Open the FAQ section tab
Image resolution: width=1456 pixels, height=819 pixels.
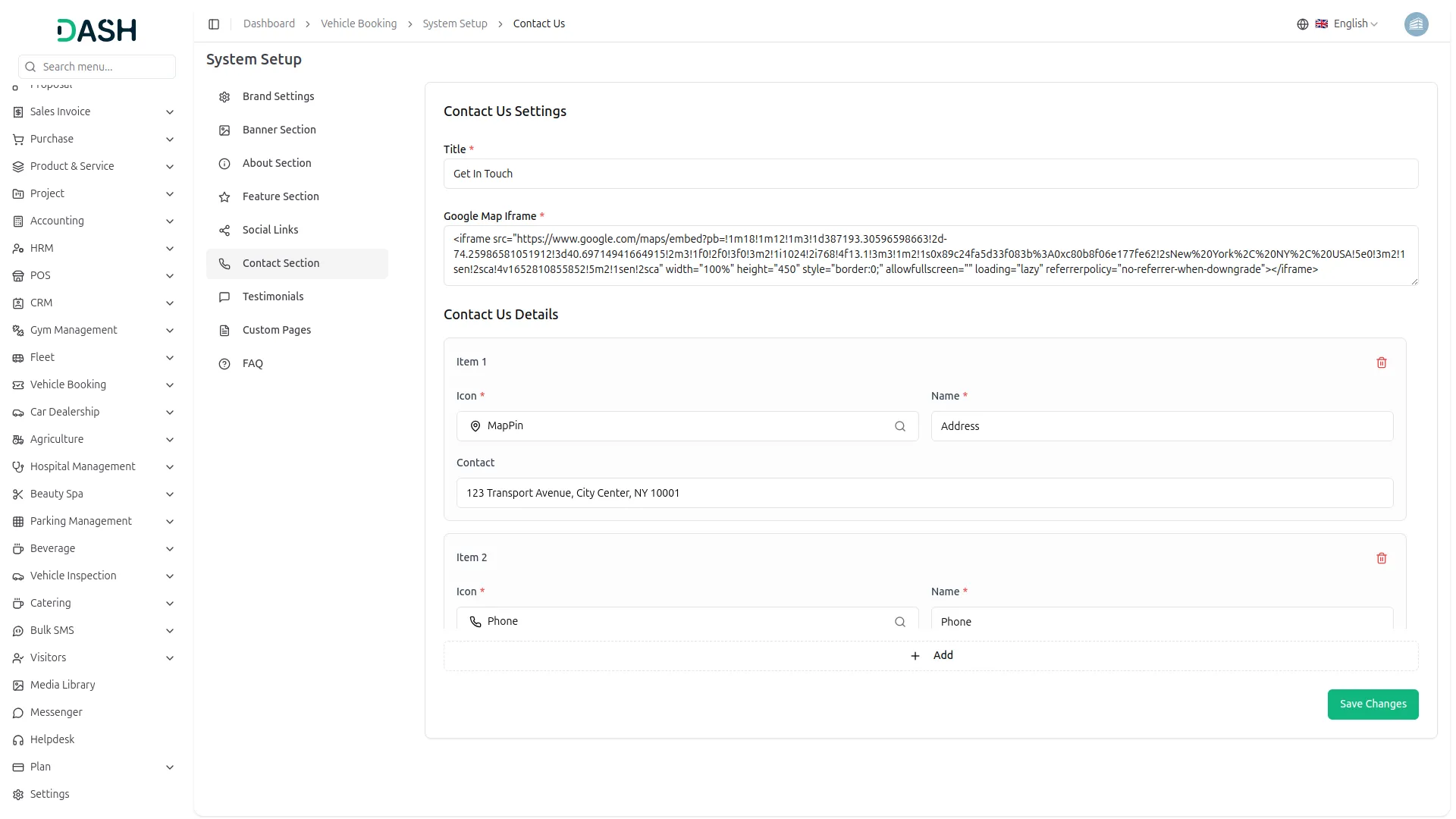coord(253,363)
